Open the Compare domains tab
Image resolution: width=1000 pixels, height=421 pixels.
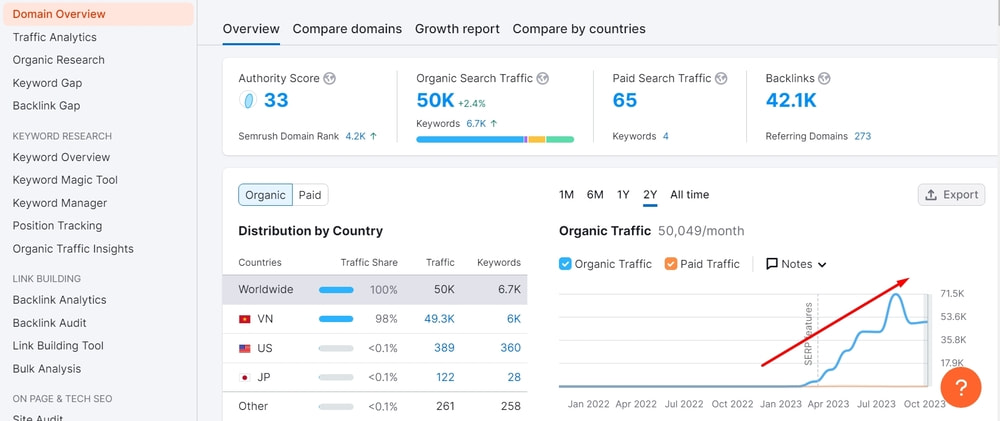click(347, 29)
